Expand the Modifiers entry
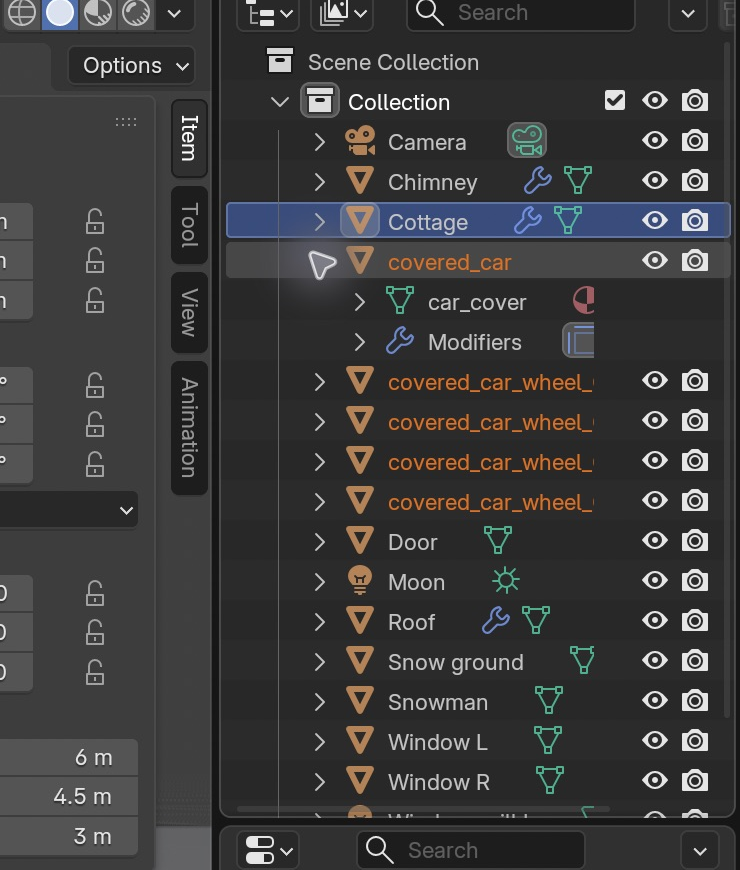 (359, 342)
